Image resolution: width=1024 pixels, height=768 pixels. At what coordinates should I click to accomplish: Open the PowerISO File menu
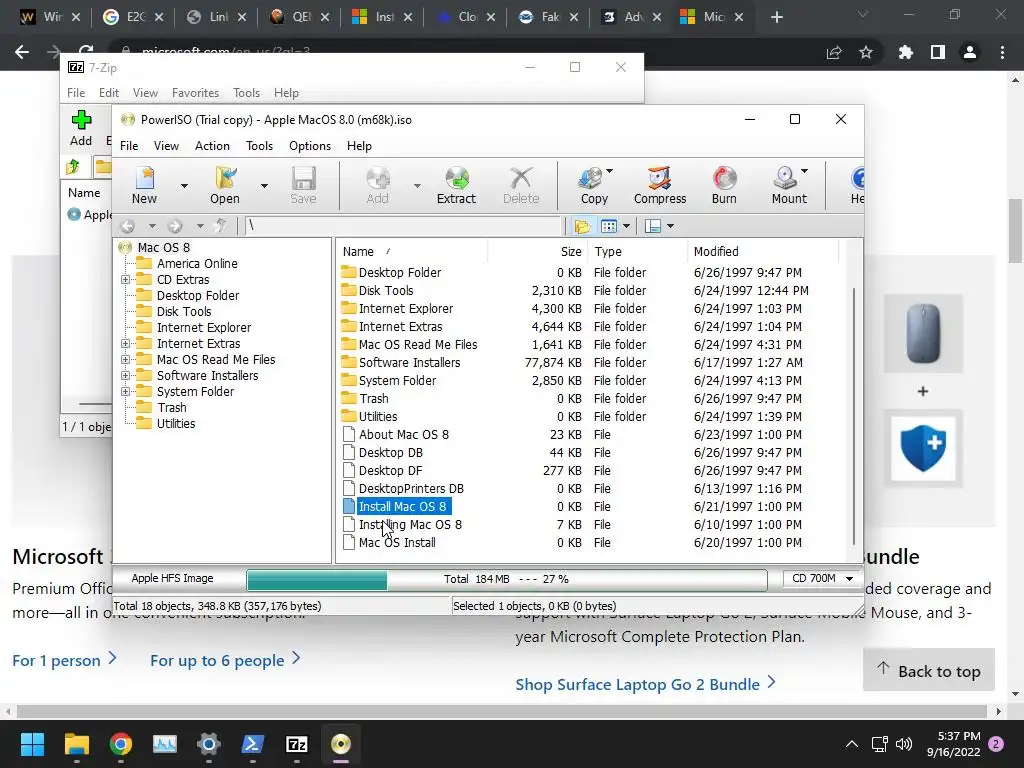coord(129,146)
